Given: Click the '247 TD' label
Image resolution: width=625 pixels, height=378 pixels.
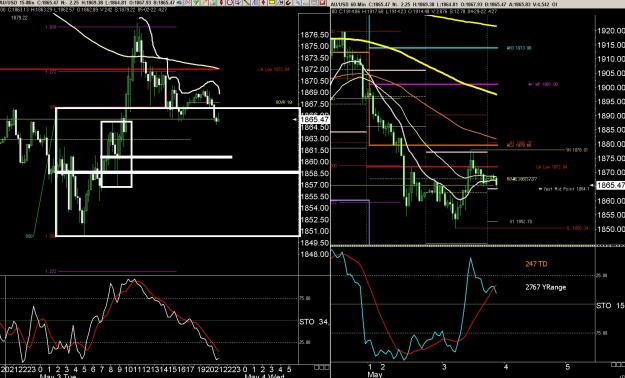Looking at the screenshot, I should click(536, 264).
